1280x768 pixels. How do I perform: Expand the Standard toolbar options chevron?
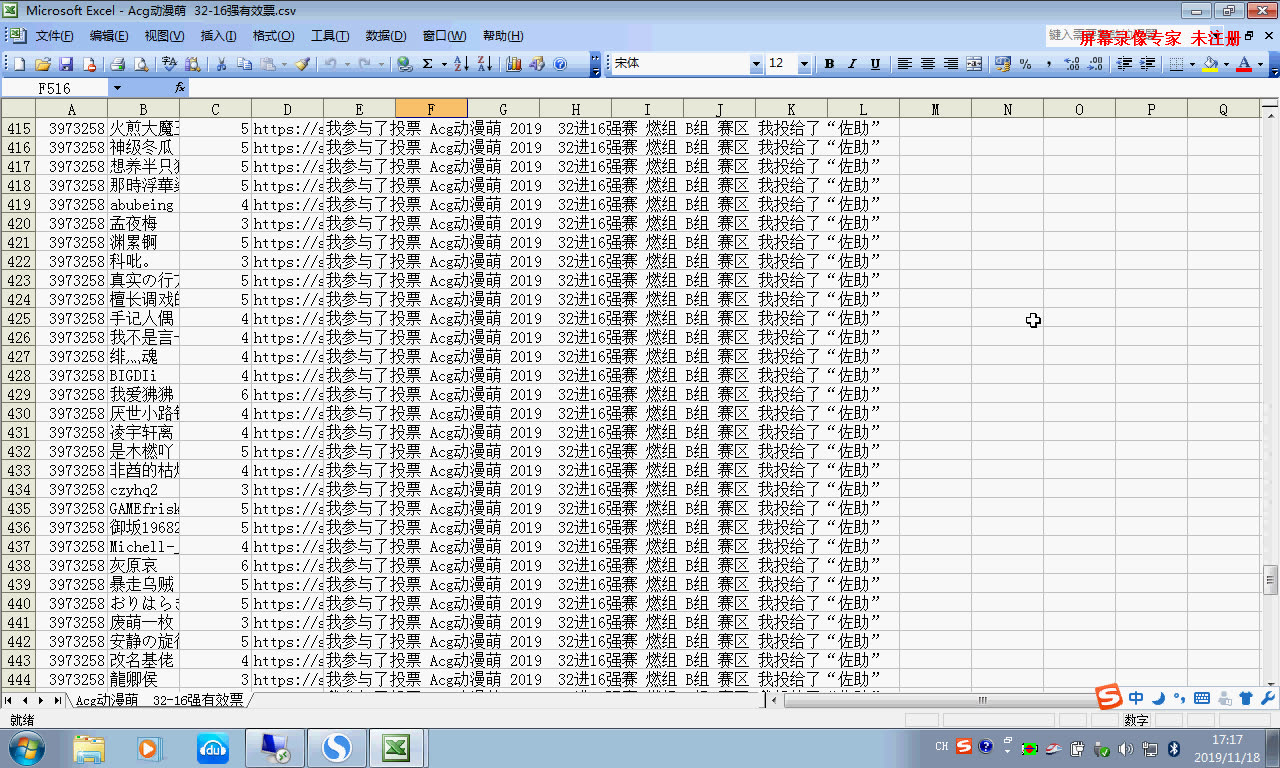(595, 64)
